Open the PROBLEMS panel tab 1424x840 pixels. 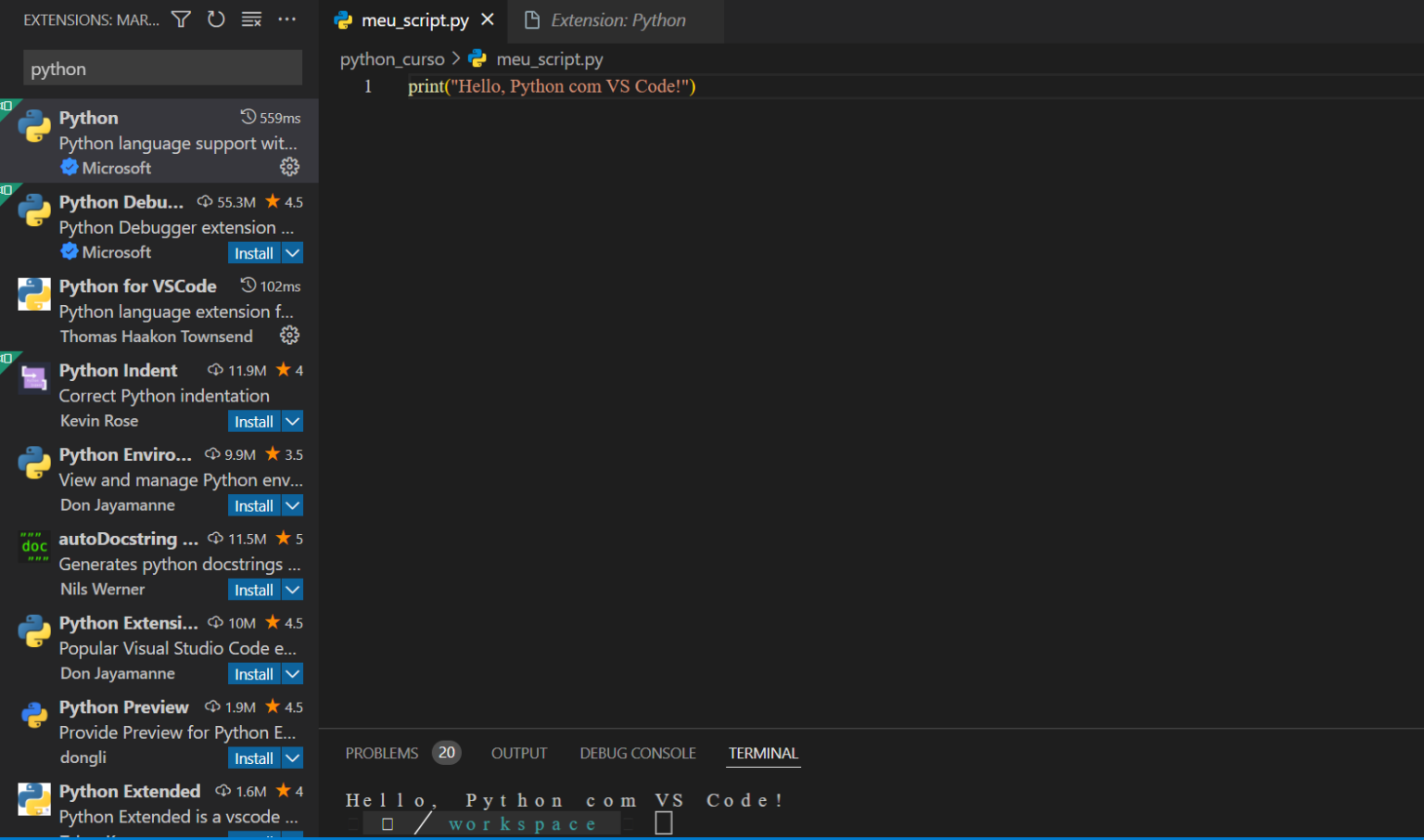[x=382, y=753]
